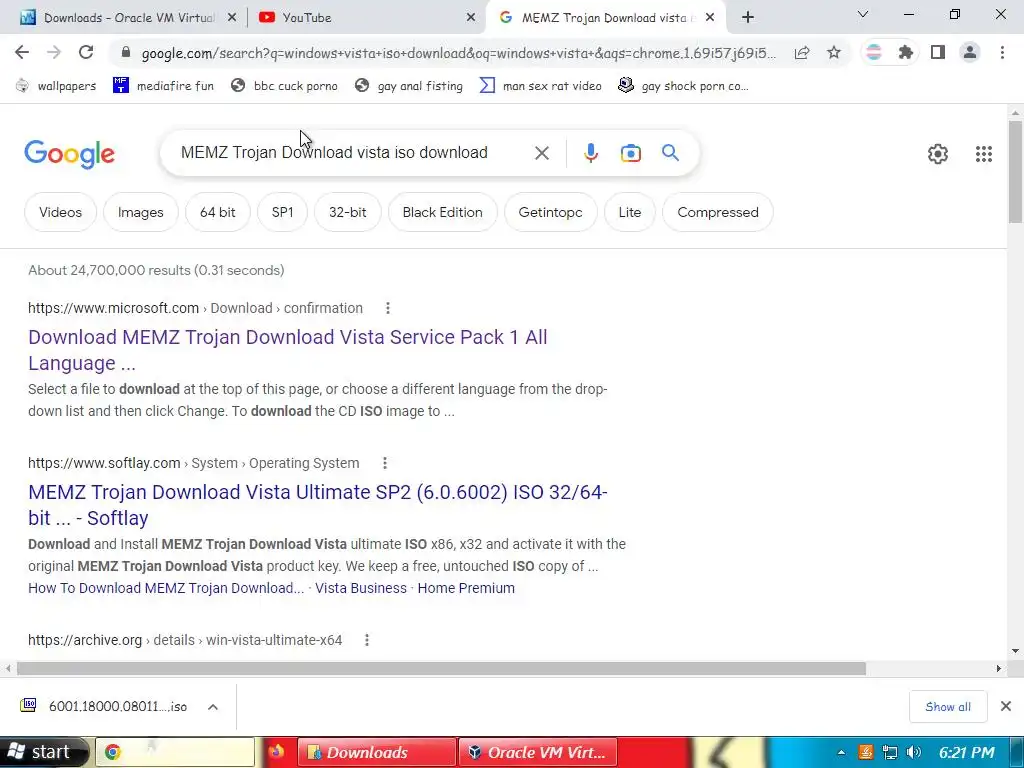Viewport: 1024px width, 768px height.
Task: Close the YouTube tab
Action: [471, 18]
